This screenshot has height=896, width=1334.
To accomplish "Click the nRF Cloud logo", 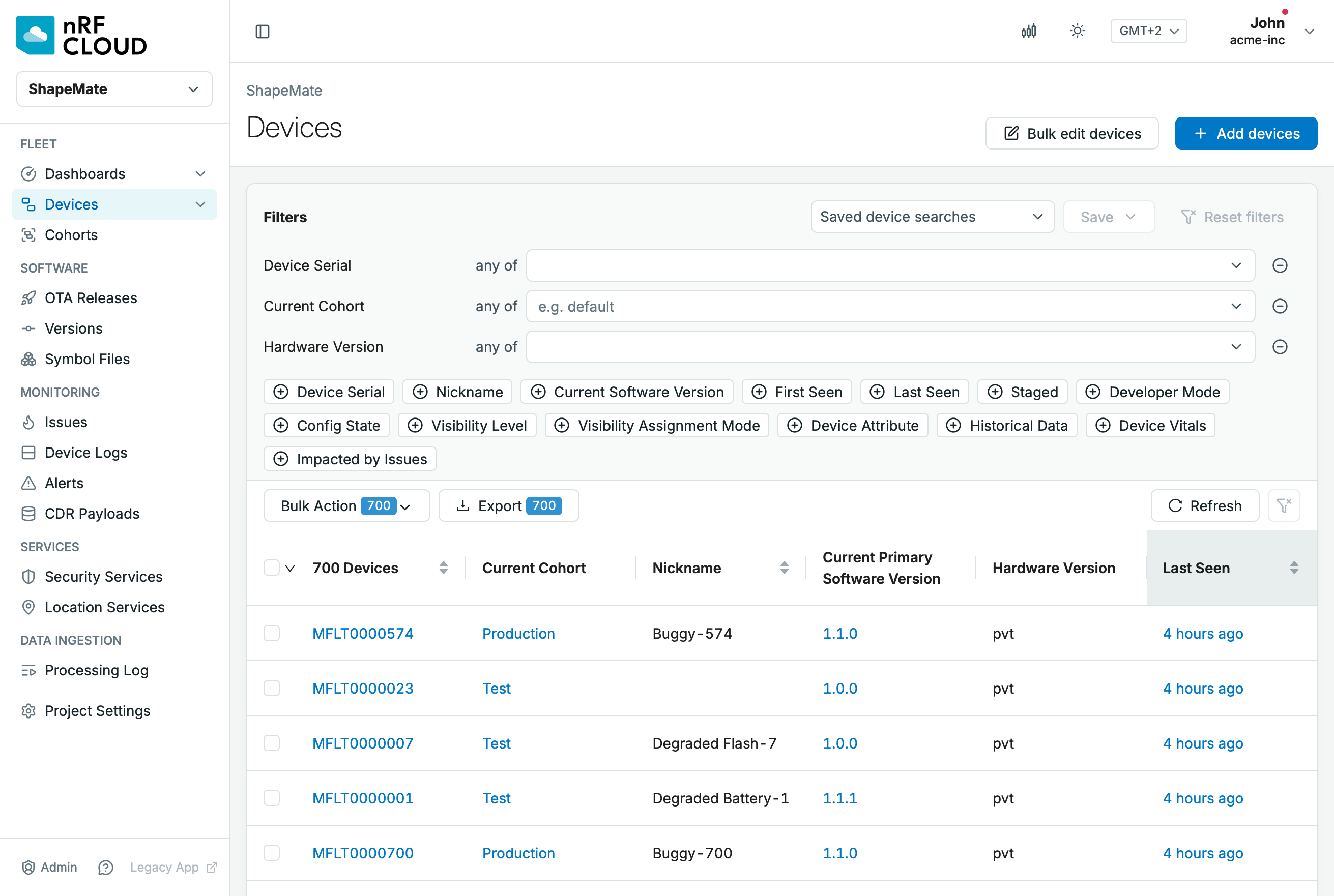I will point(82,36).
